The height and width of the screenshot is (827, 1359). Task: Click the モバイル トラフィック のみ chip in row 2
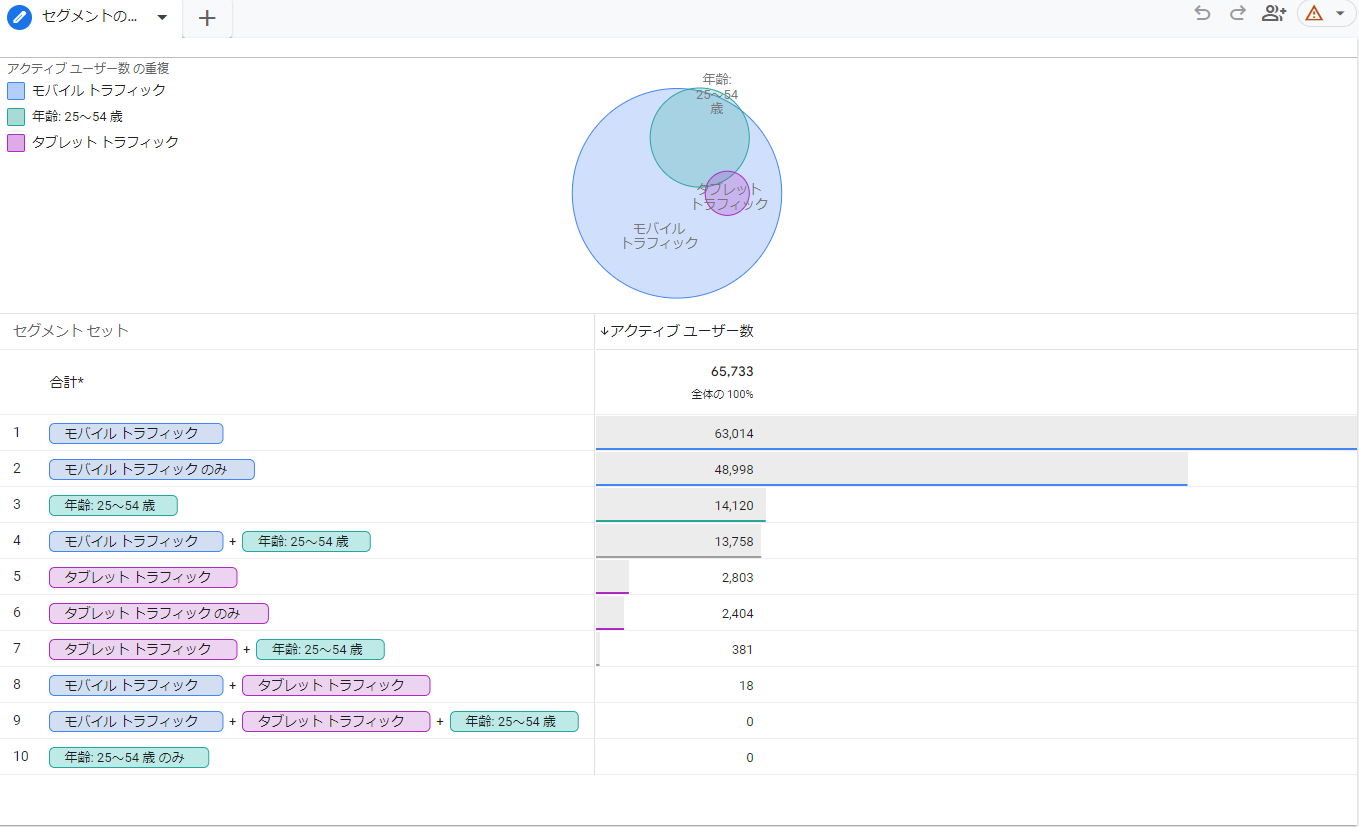tap(152, 469)
